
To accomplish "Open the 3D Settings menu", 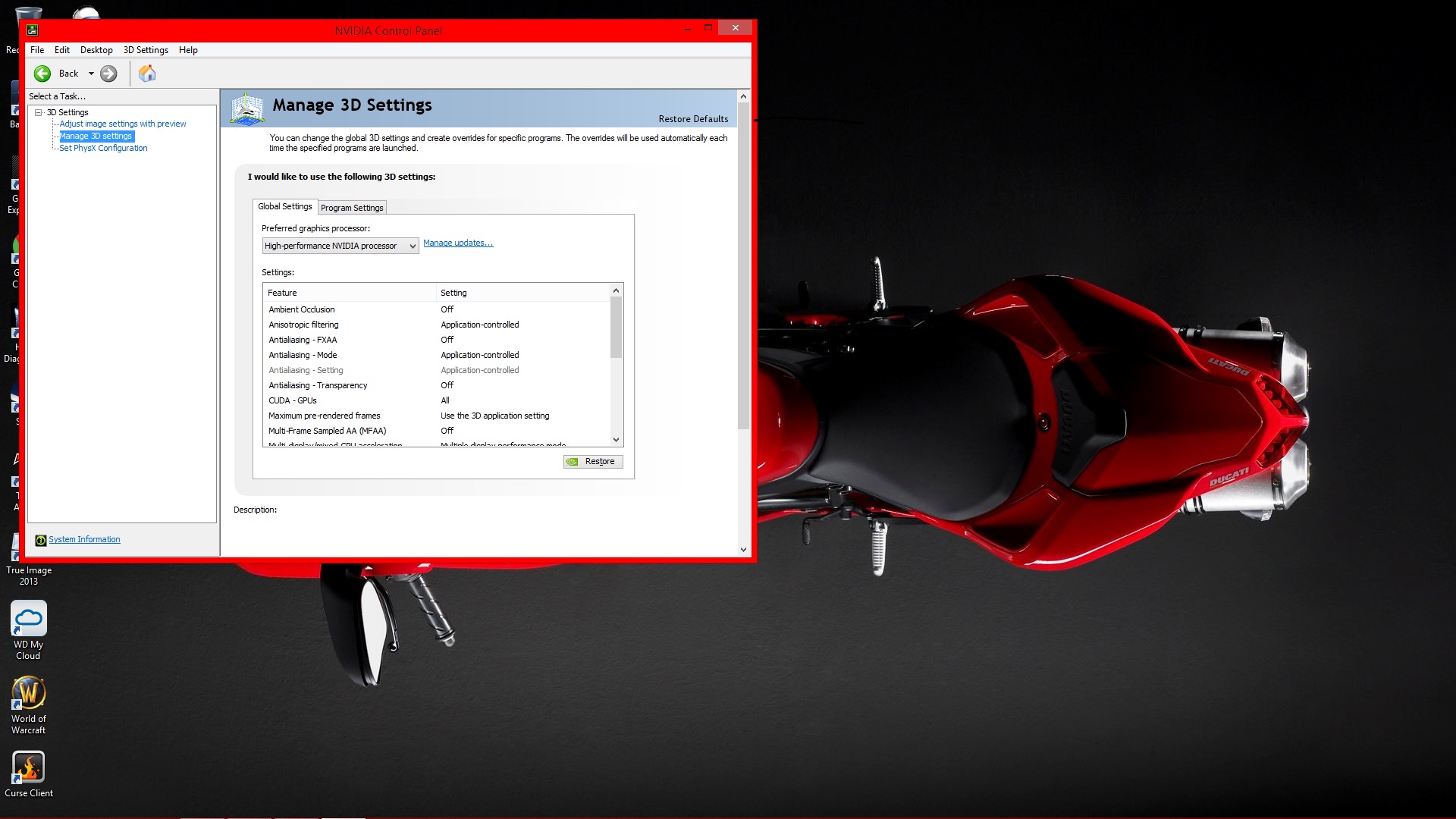I will (x=146, y=50).
